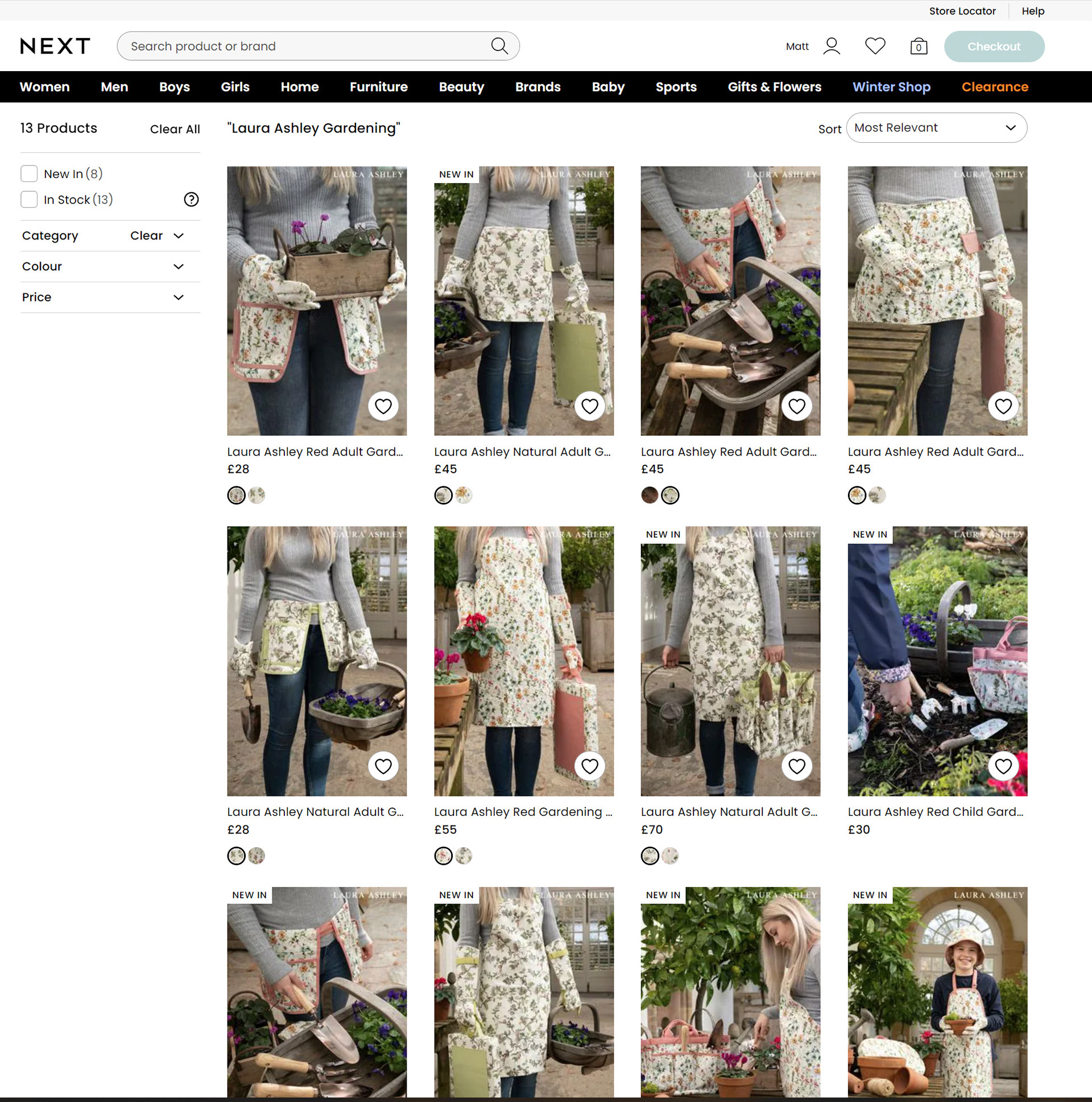Click the search magnifier icon
1092x1102 pixels.
[499, 46]
